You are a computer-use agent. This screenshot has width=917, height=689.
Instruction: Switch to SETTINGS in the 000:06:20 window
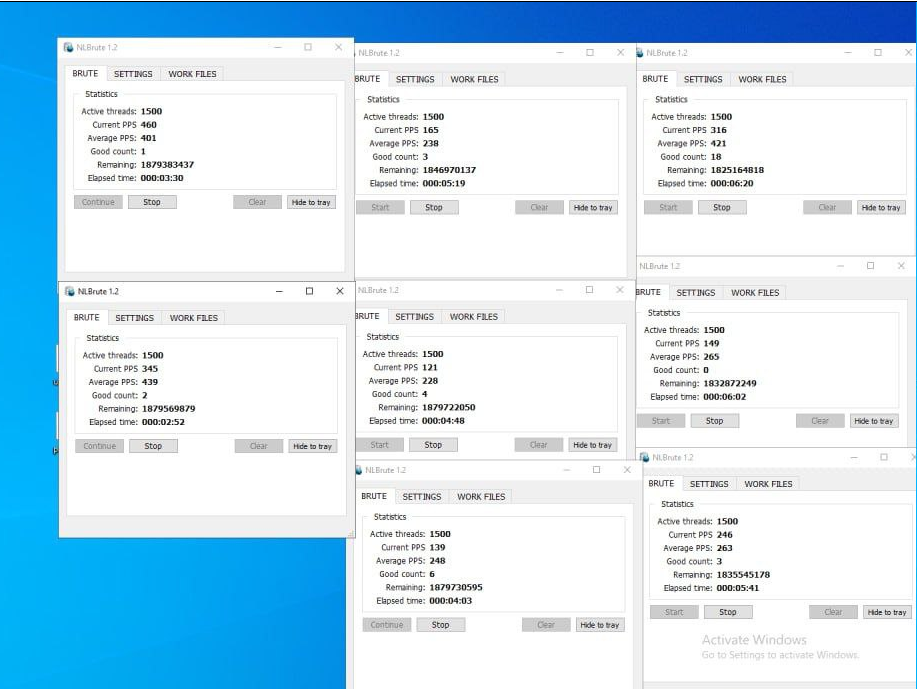pyautogui.click(x=703, y=80)
